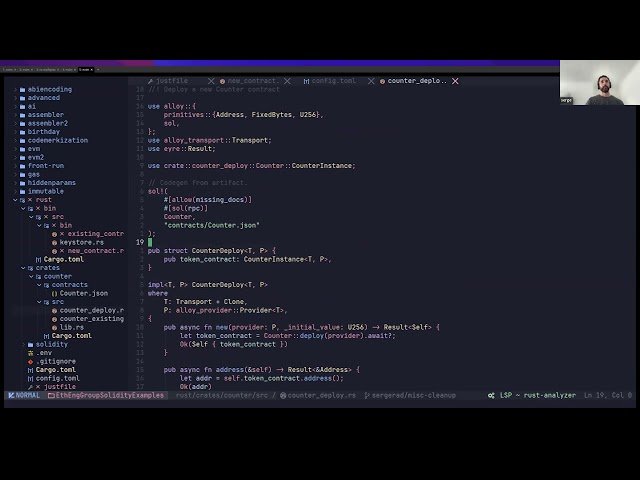Click the abiencoding folder icon
The height and width of the screenshot is (480, 640).
pyautogui.click(x=22, y=89)
